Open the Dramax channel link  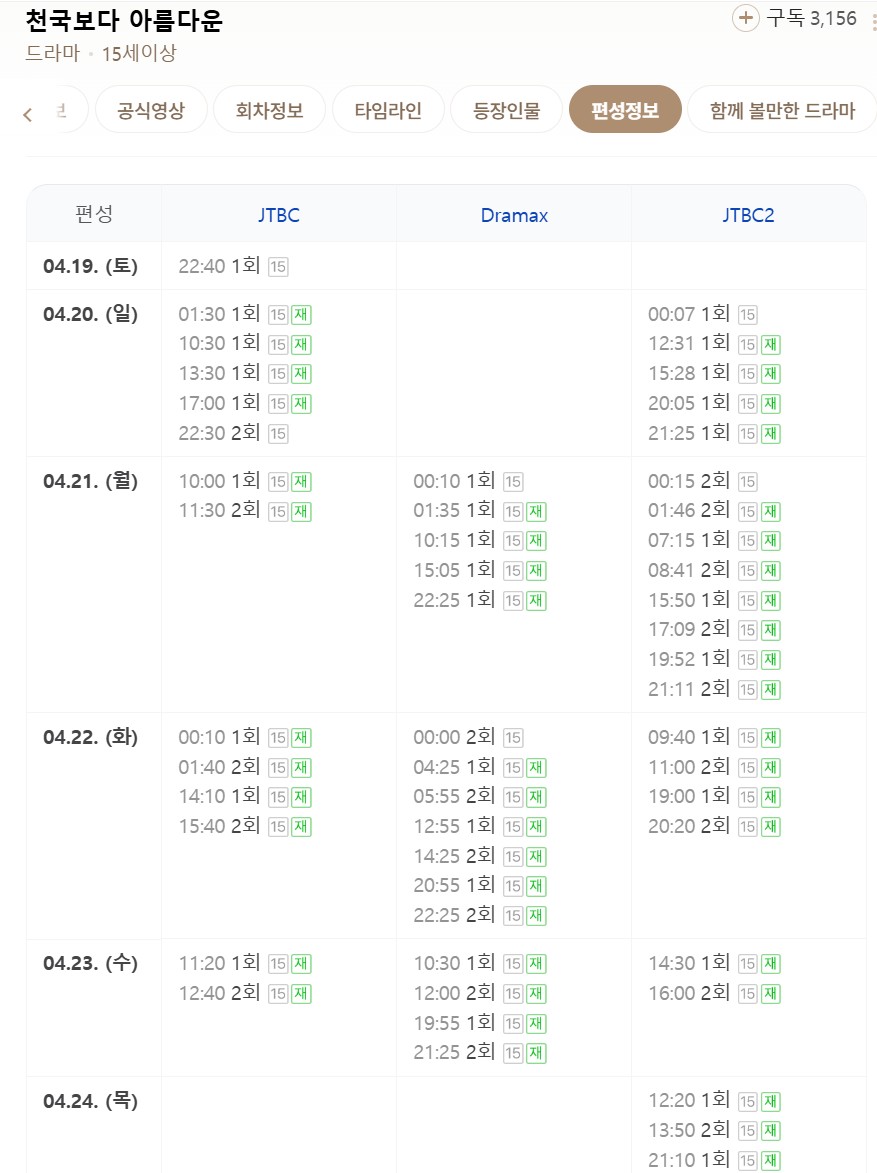click(x=514, y=215)
